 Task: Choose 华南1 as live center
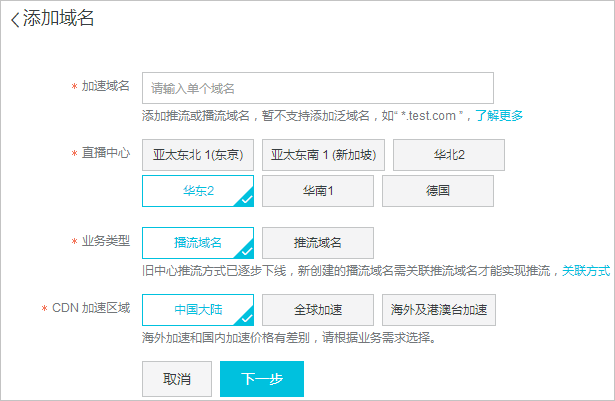pyautogui.click(x=317, y=191)
